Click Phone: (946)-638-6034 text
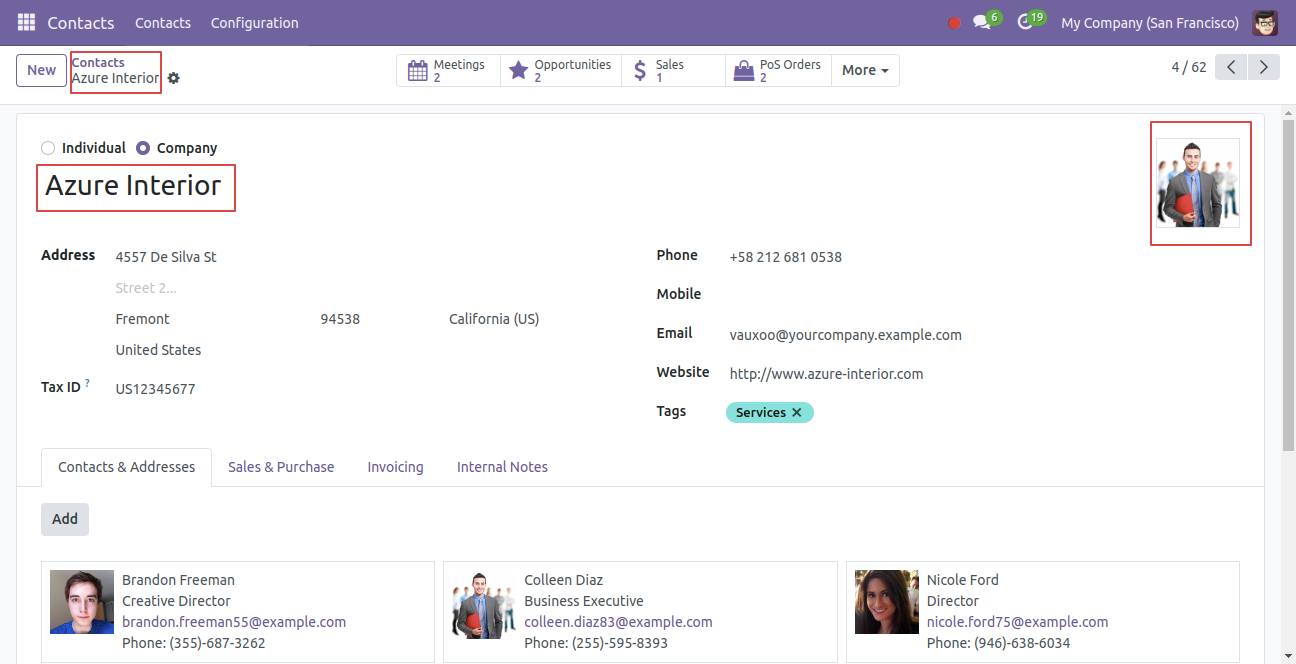Viewport: 1296px width, 664px height. coord(998,643)
